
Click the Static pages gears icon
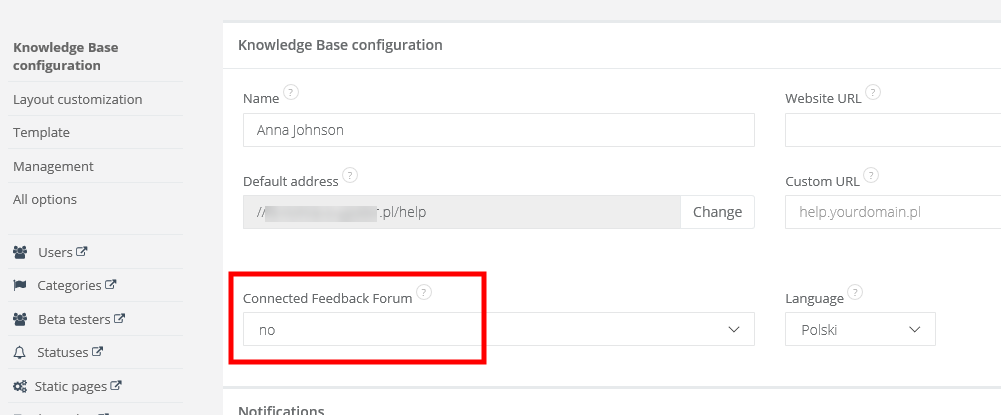(x=19, y=385)
